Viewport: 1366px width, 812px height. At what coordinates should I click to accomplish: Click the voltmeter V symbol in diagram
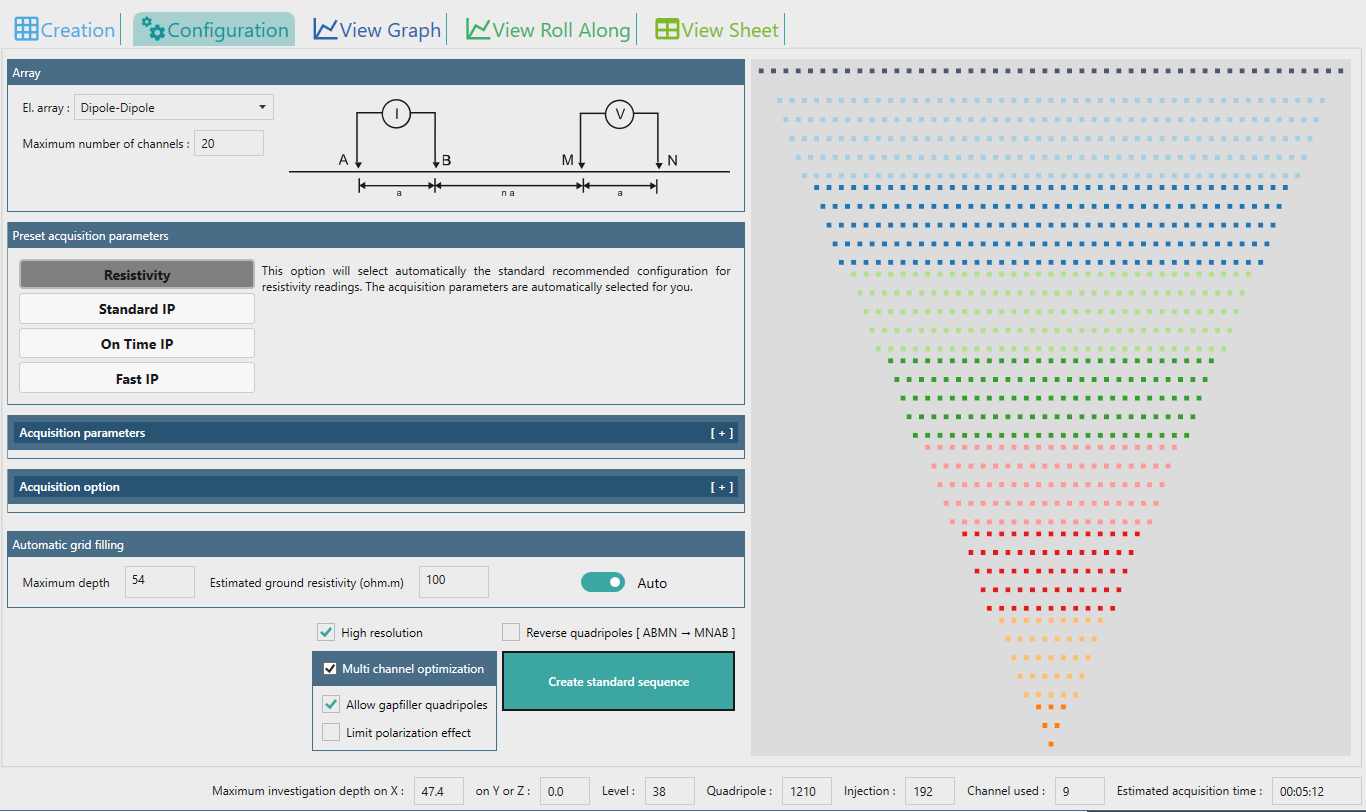coord(620,115)
